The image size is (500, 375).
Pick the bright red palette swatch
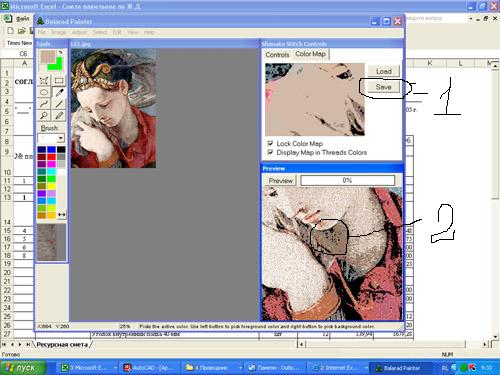51,157
